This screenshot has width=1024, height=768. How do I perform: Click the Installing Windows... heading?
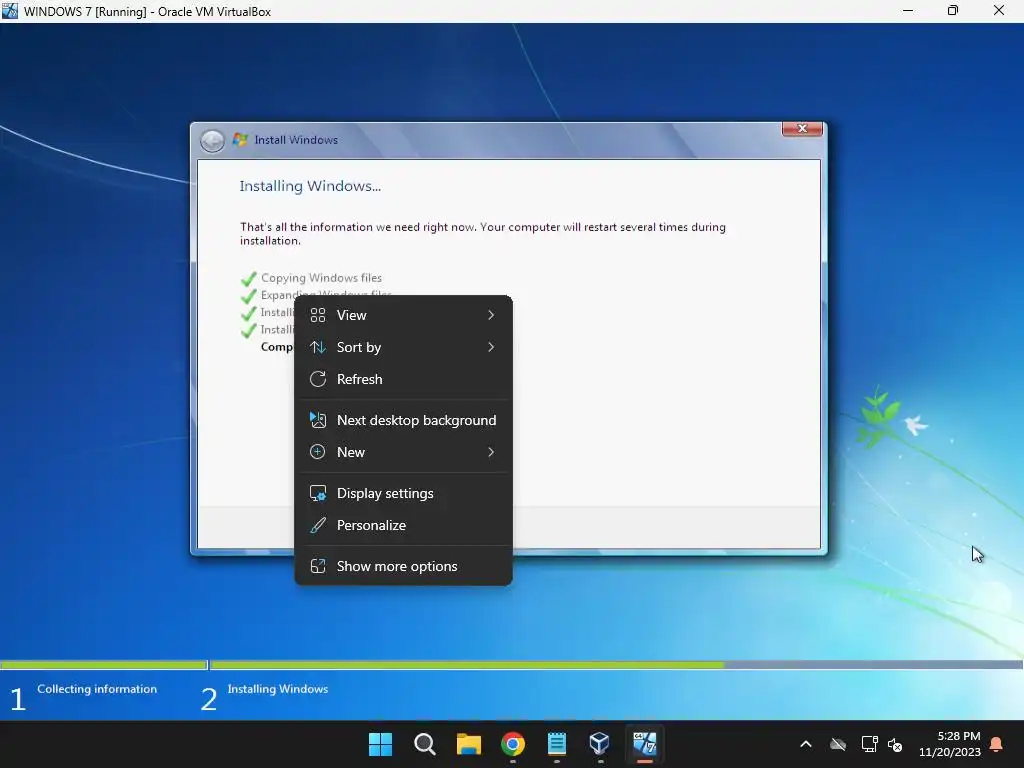310,186
